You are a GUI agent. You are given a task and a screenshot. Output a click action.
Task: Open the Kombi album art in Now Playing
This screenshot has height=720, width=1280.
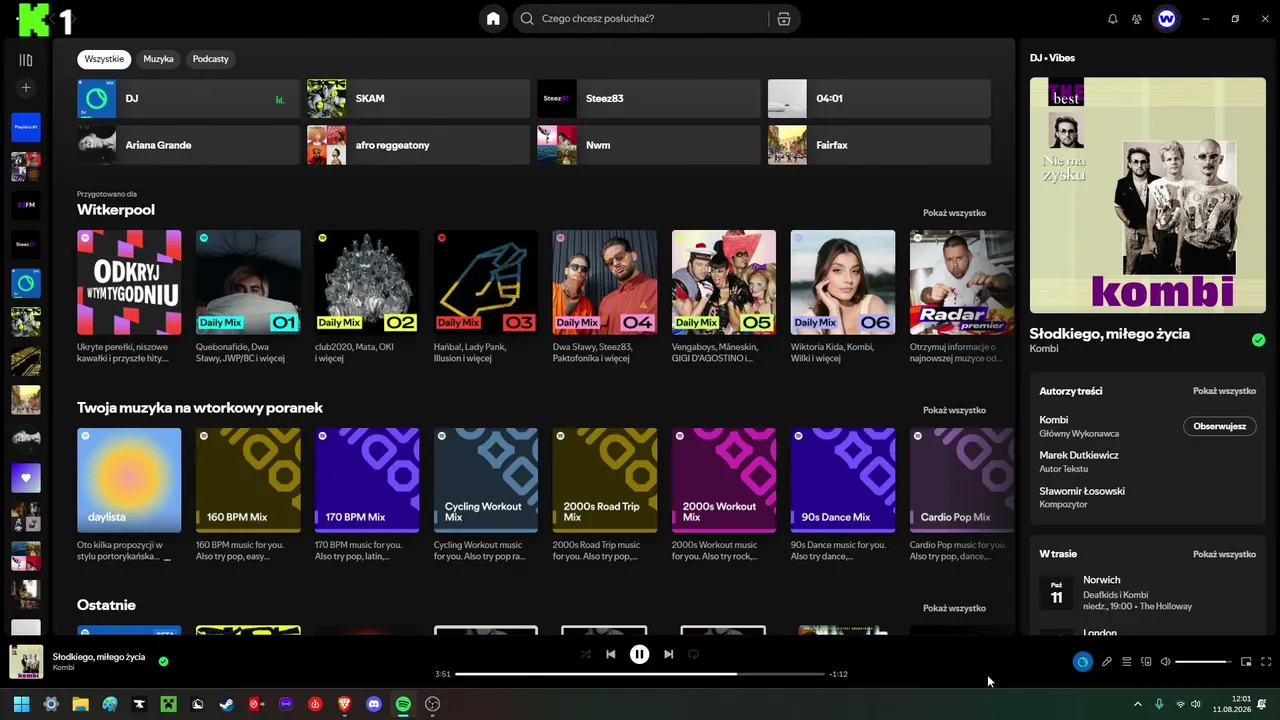(x=1148, y=196)
